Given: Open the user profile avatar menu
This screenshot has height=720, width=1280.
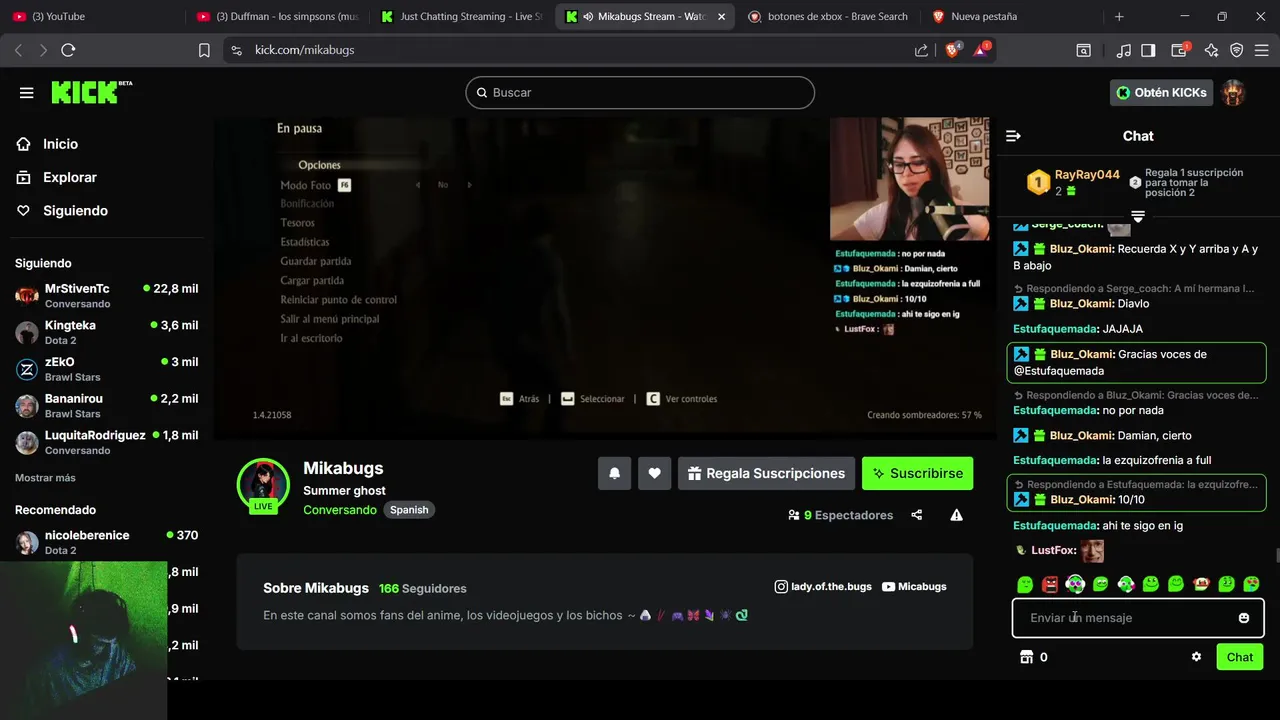Looking at the screenshot, I should pos(1233,93).
